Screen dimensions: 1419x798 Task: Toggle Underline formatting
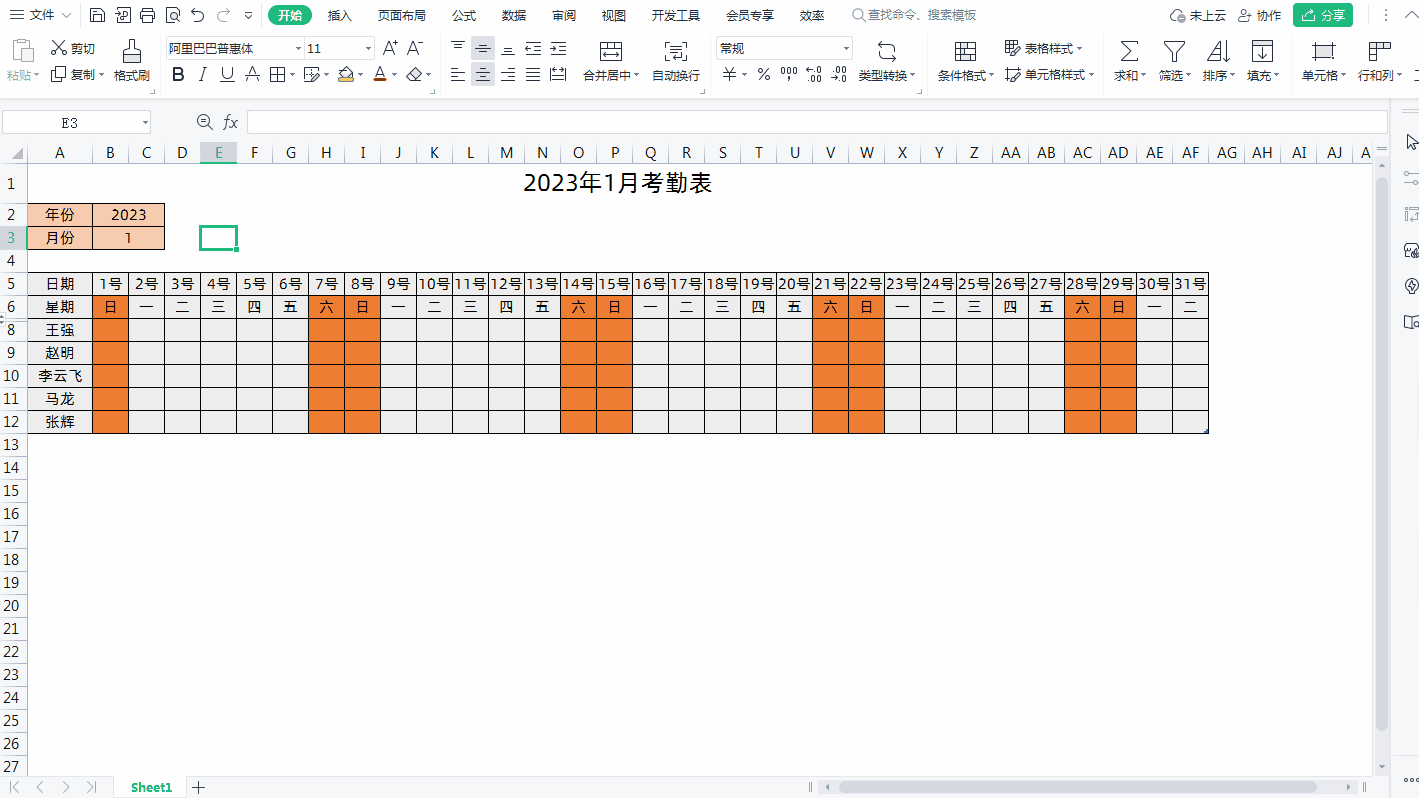227,74
